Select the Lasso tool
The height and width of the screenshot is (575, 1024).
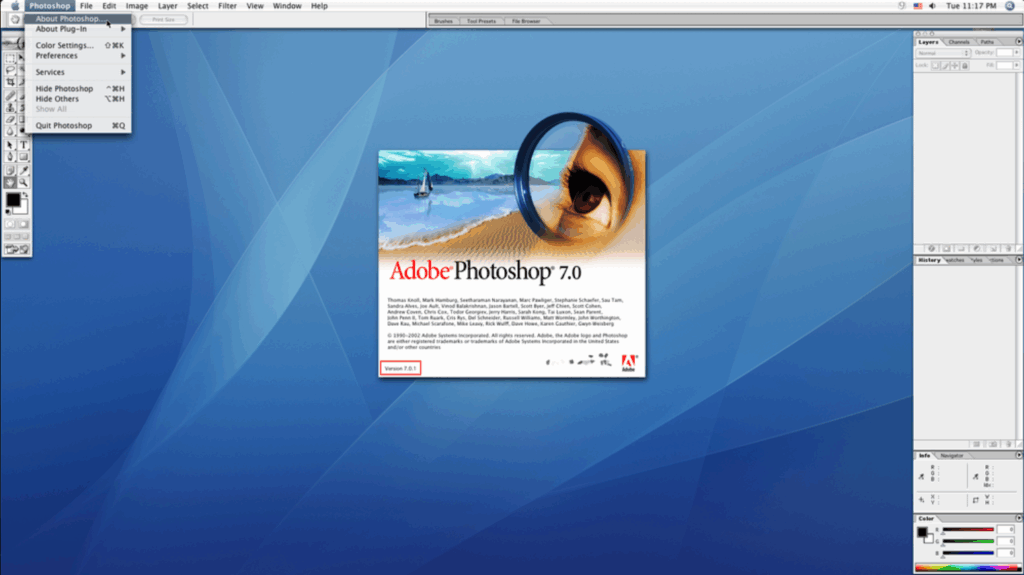(x=10, y=71)
